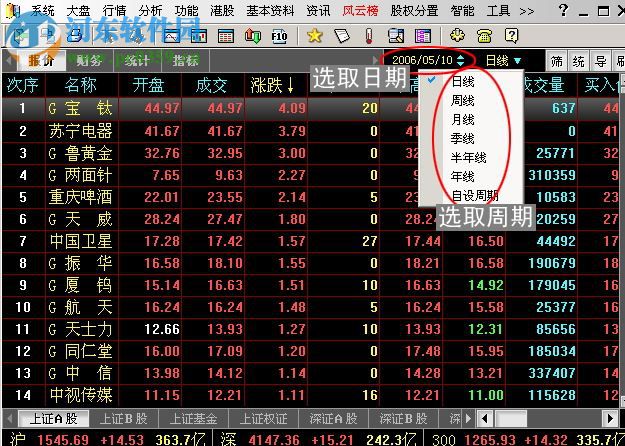The height and width of the screenshot is (446, 625).
Task: Open the 功能 menu
Action: coord(186,10)
